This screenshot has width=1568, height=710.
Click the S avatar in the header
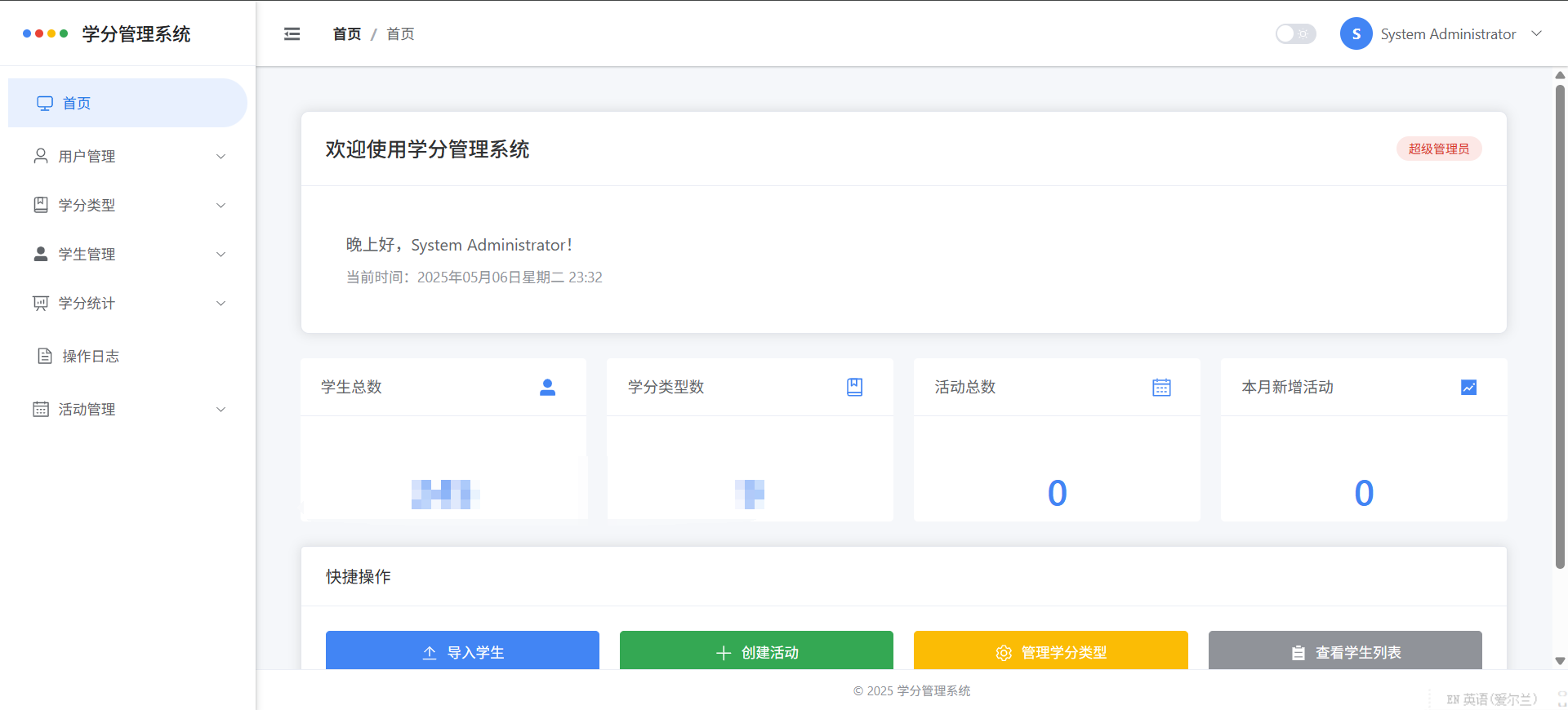coord(1356,33)
